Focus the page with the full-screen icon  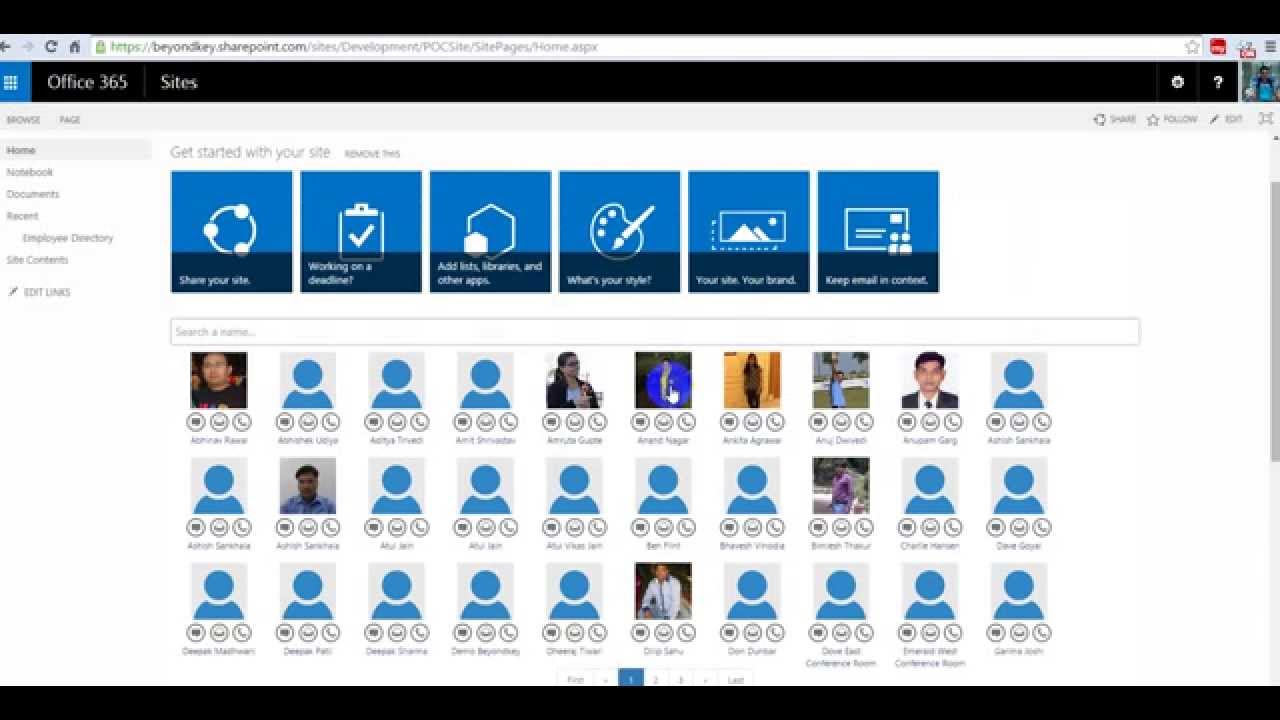(1266, 119)
